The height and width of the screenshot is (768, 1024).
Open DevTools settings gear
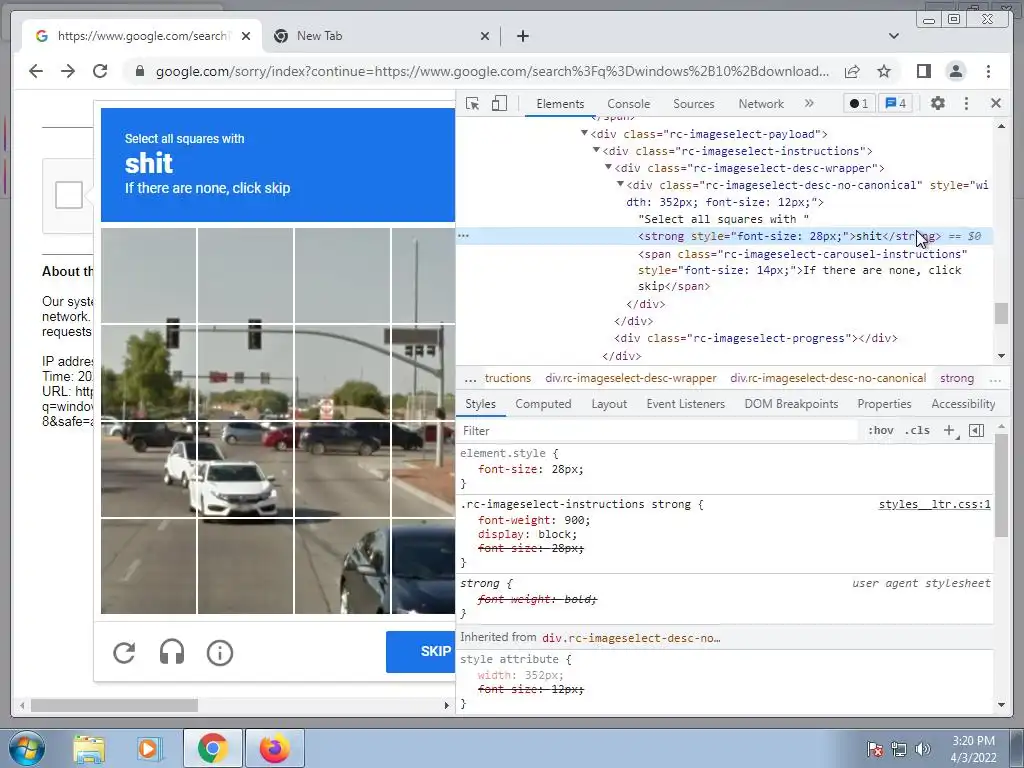pyautogui.click(x=937, y=103)
